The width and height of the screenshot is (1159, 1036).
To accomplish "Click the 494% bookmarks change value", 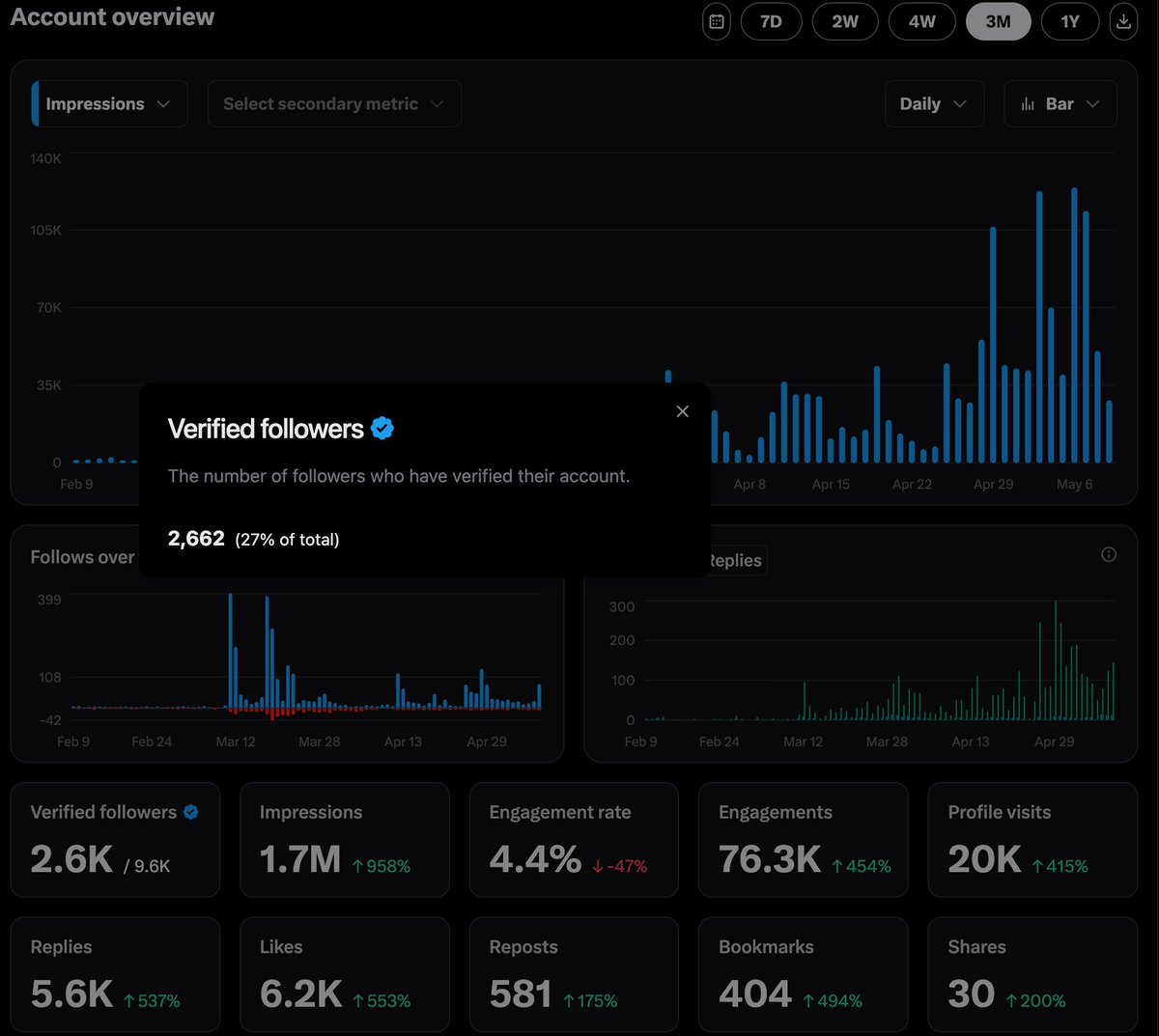I will pos(833,1001).
